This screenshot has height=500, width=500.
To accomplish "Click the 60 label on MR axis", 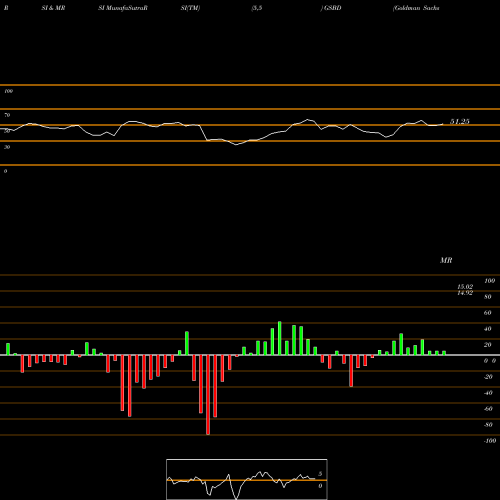I will [x=488, y=313].
